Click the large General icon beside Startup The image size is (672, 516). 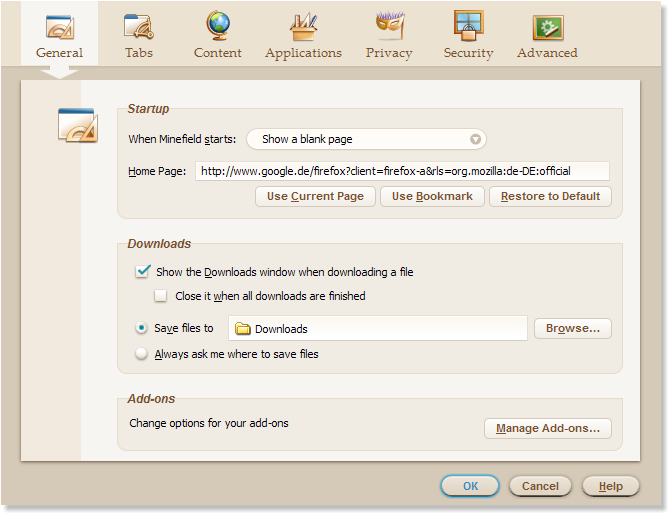[x=78, y=125]
